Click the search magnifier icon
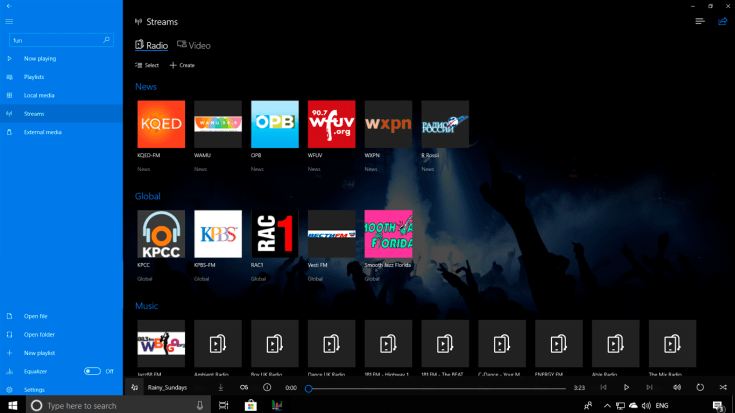 [x=107, y=40]
